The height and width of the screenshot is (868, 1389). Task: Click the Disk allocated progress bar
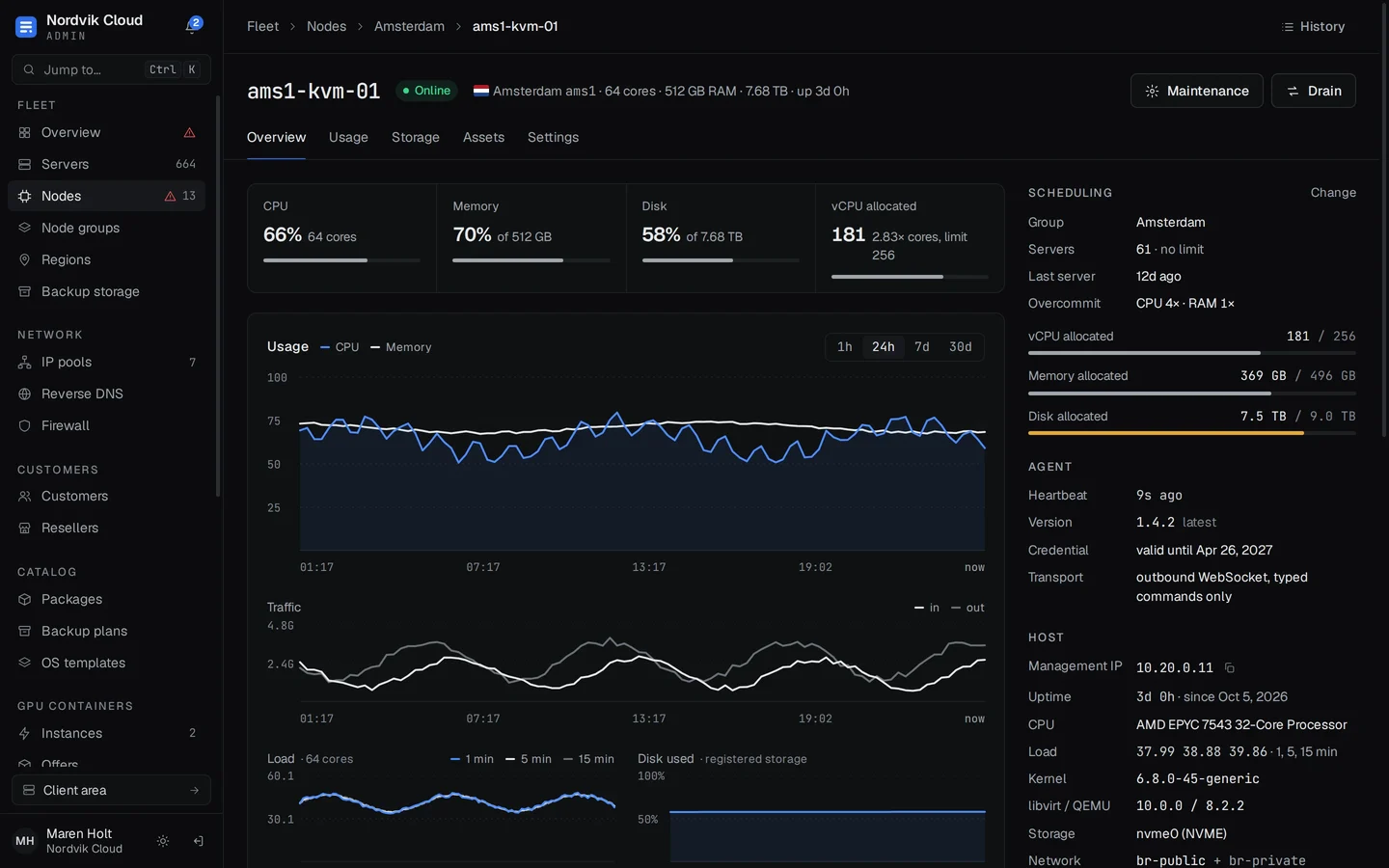(x=1191, y=433)
